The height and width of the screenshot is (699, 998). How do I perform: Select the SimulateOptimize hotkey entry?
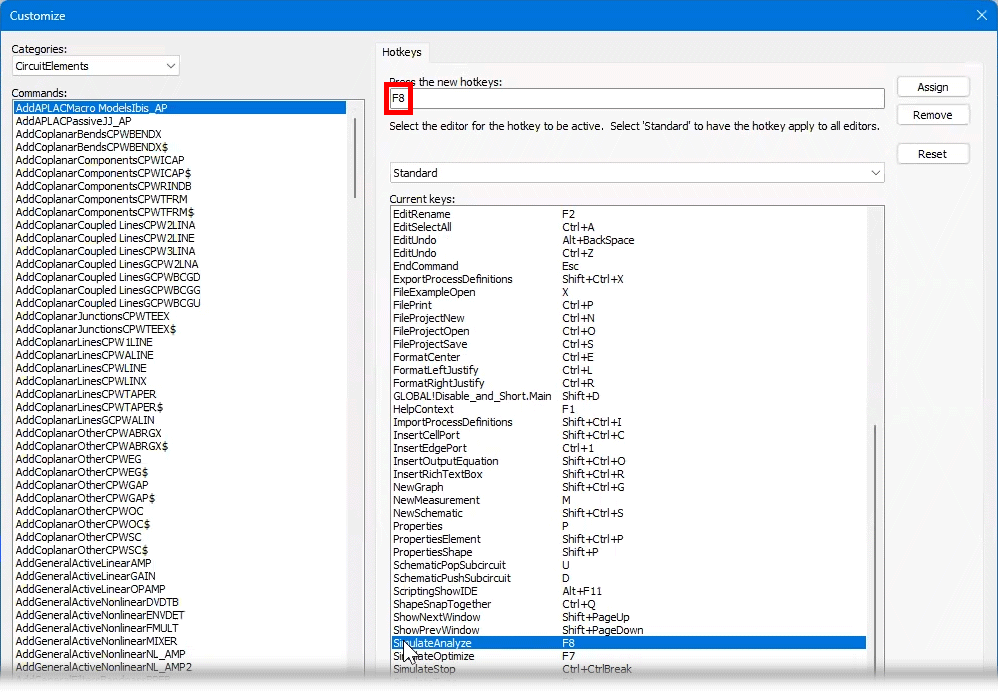[x=629, y=656]
